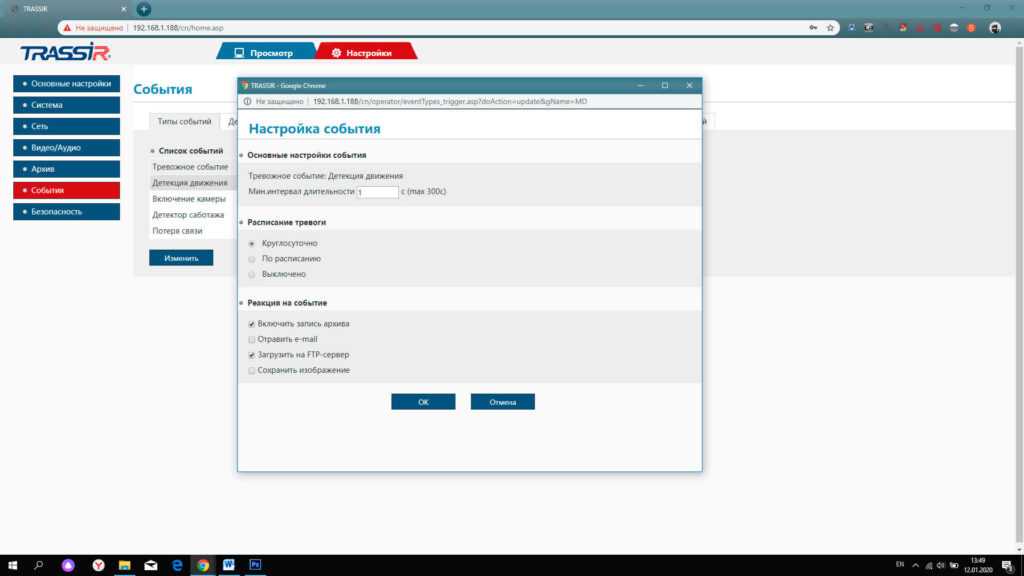The width and height of the screenshot is (1024, 576).
Task: Choose the Выключено schedule option
Action: [252, 273]
